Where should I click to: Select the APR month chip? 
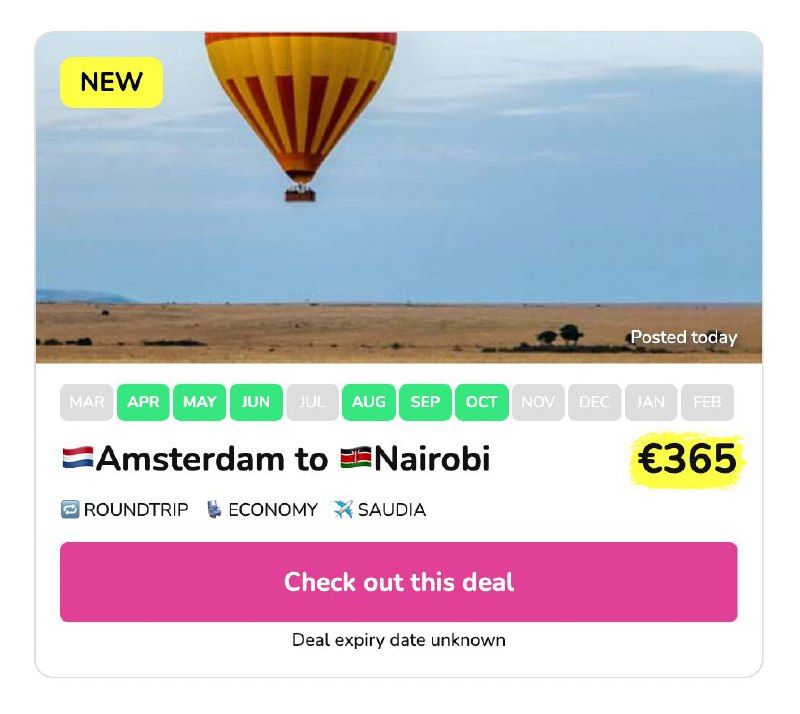[143, 402]
